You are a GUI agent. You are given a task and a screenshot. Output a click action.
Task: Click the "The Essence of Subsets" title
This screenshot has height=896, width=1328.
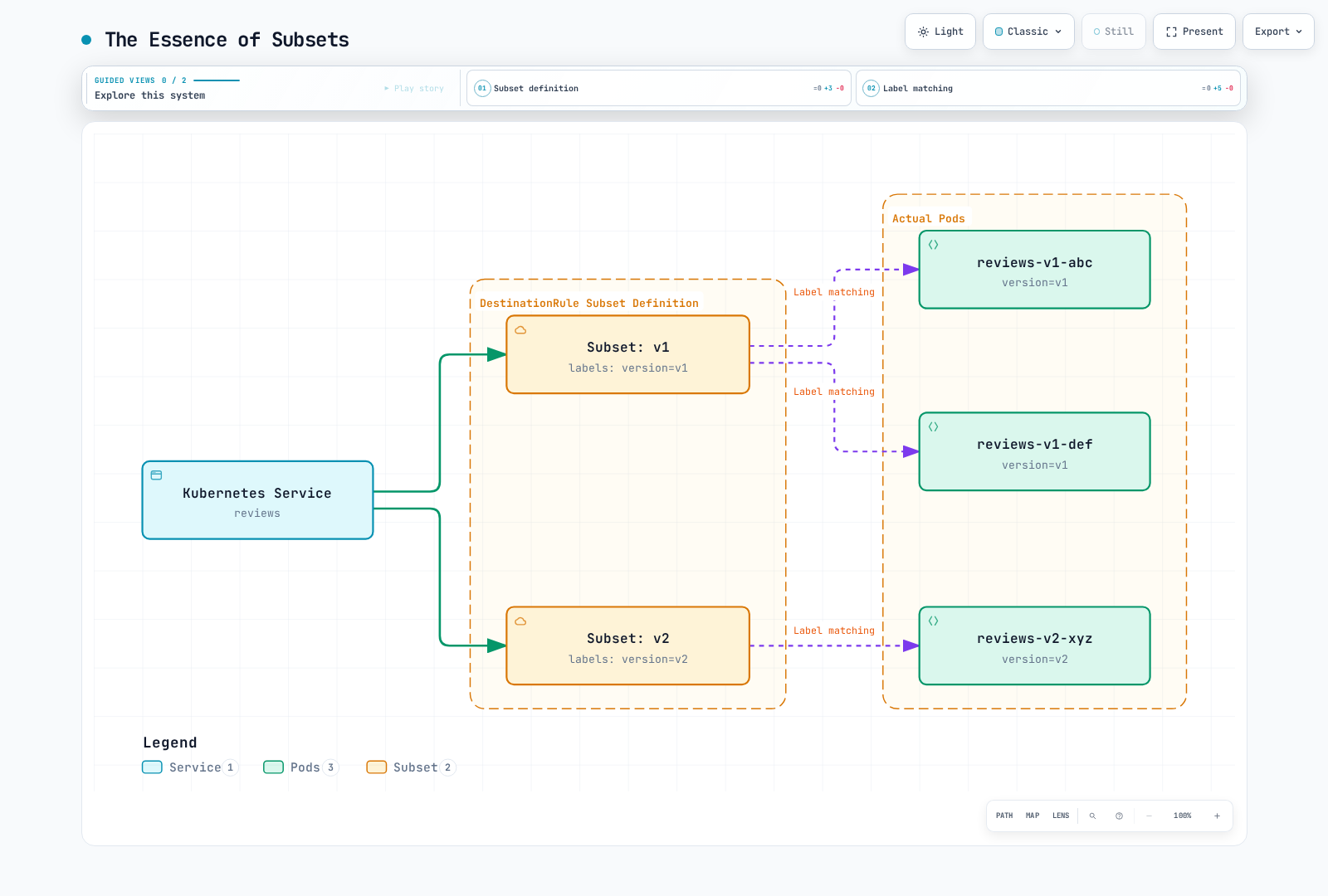tap(227, 40)
